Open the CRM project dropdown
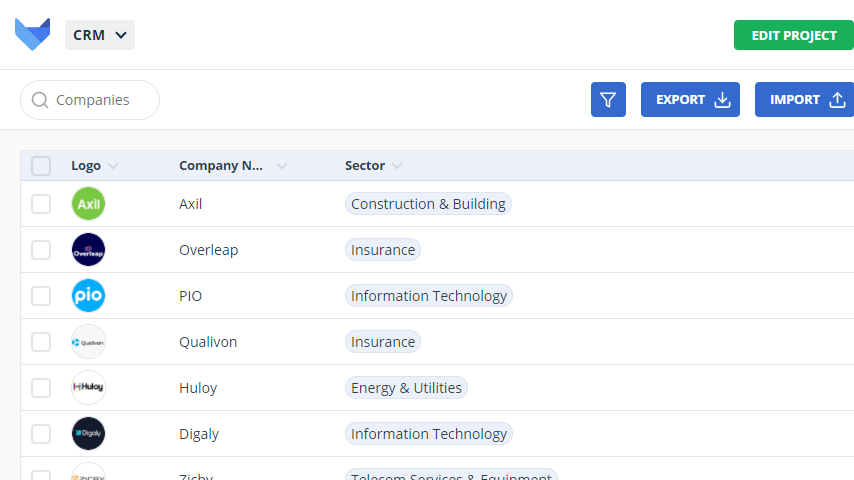Screen dimensions: 854x480 click(x=100, y=35)
